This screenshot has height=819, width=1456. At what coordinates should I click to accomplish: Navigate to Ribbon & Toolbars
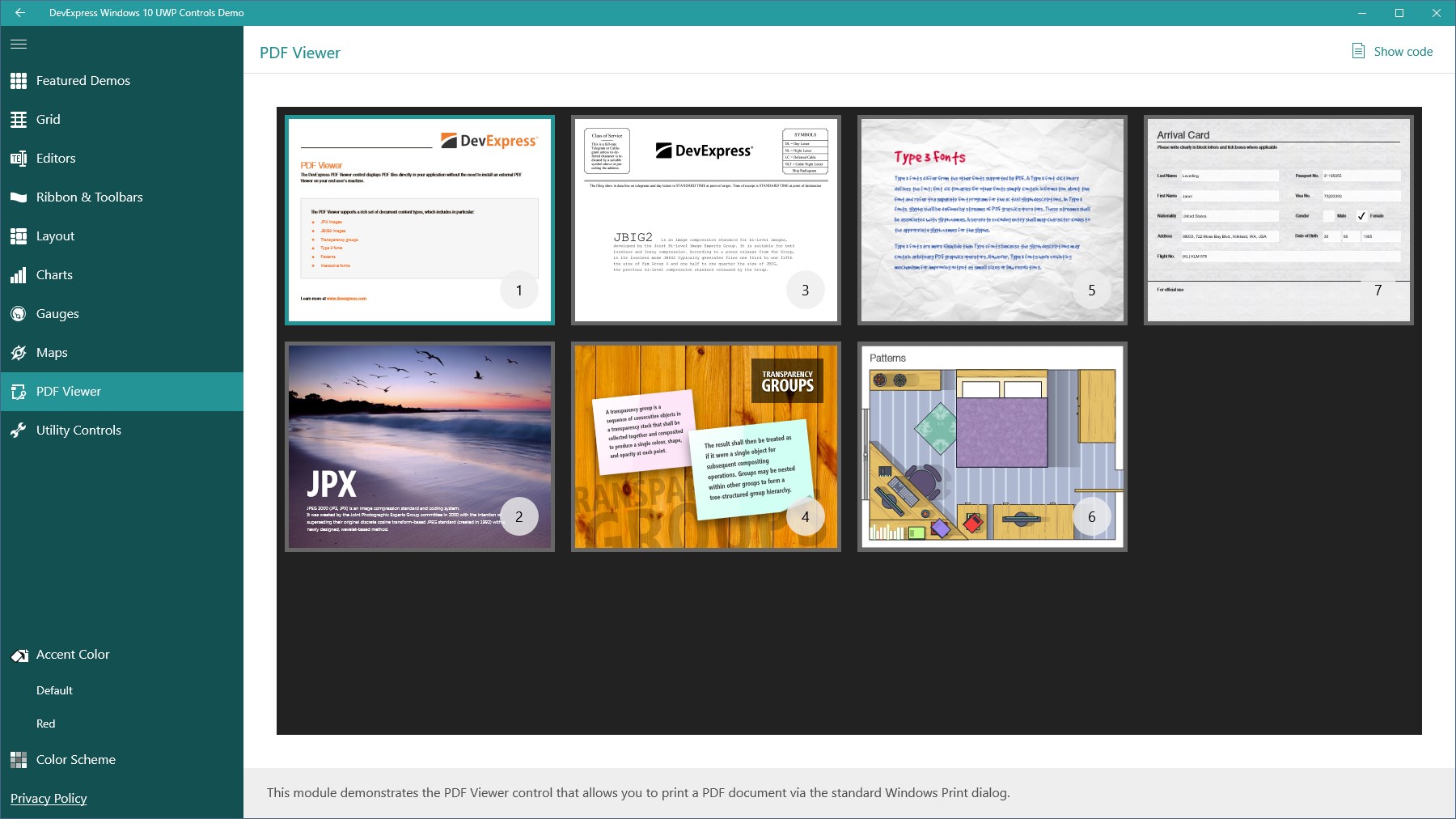(121, 197)
